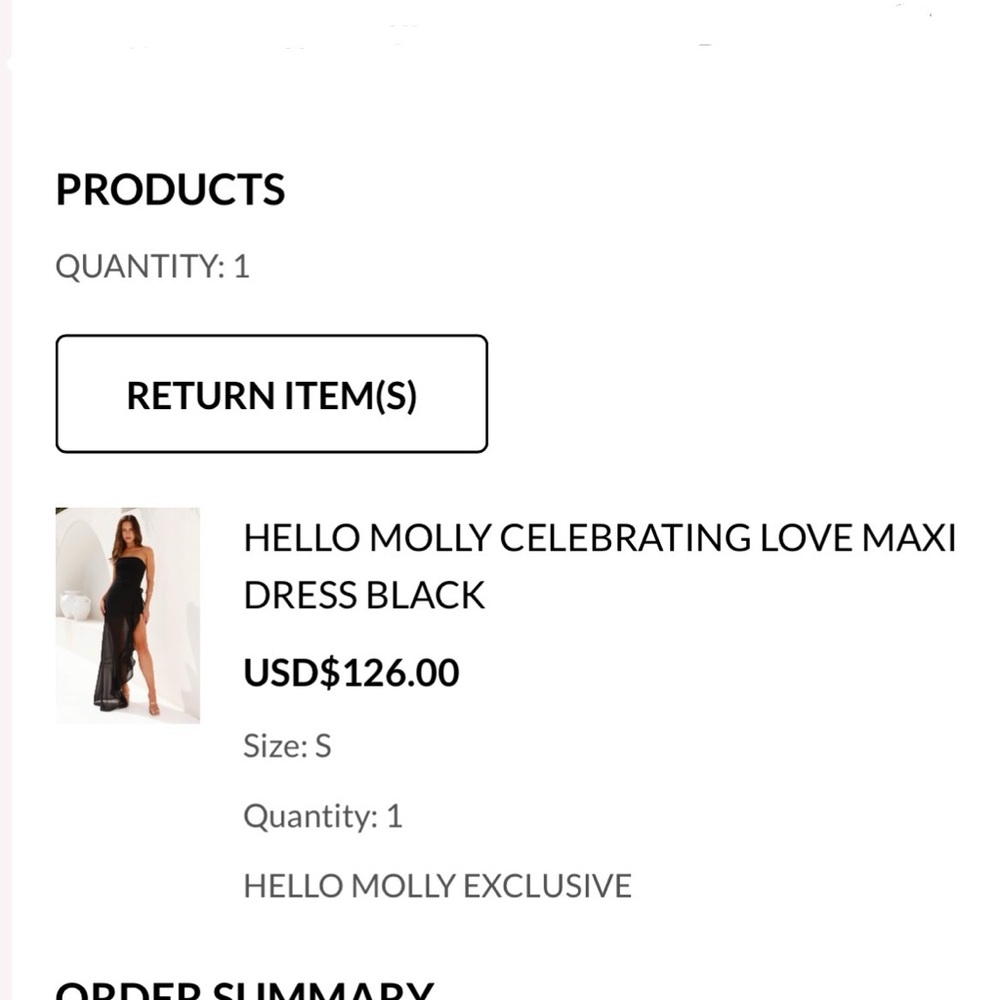Select the Quantity: 1 text under the dress

click(321, 815)
